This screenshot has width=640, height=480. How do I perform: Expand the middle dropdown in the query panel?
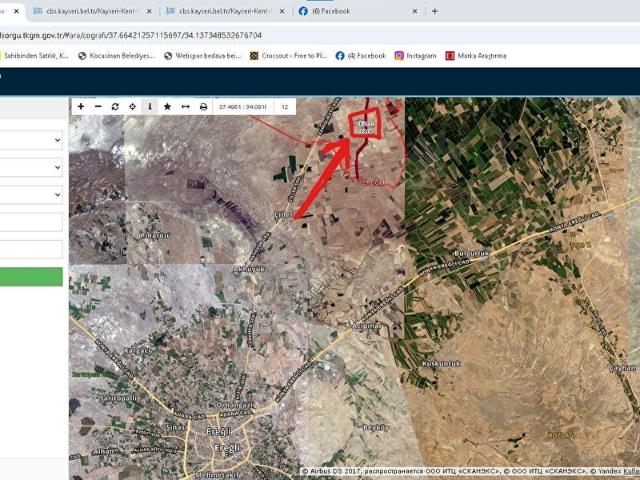[x=31, y=167]
